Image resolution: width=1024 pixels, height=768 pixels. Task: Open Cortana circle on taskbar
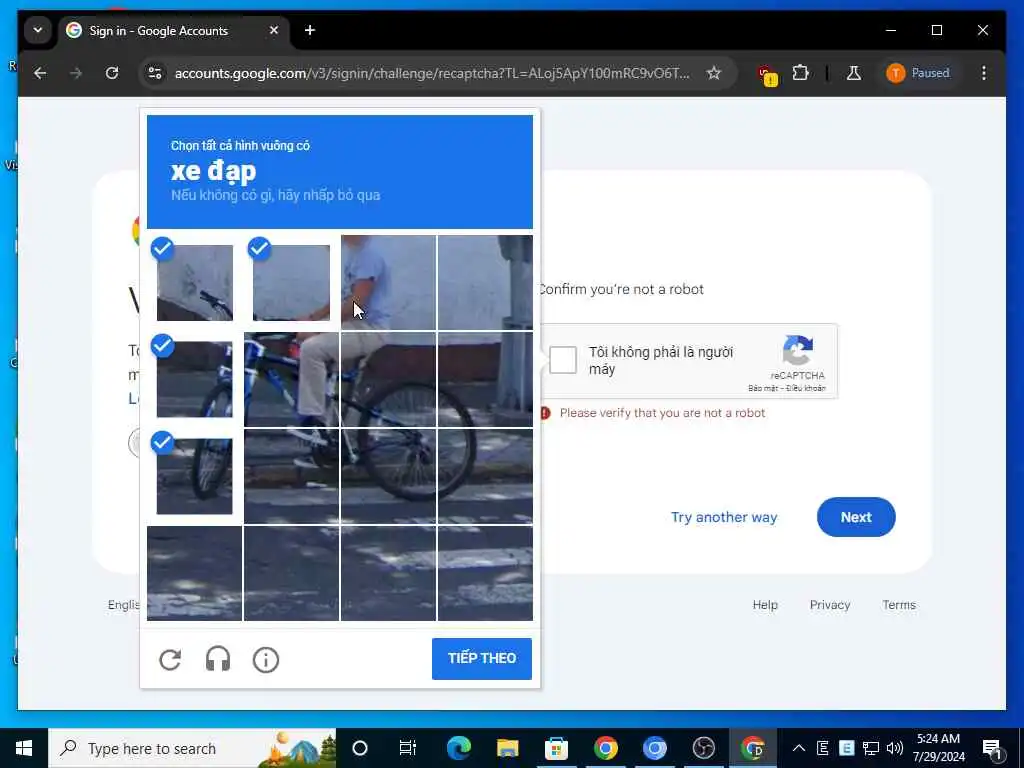tap(360, 748)
